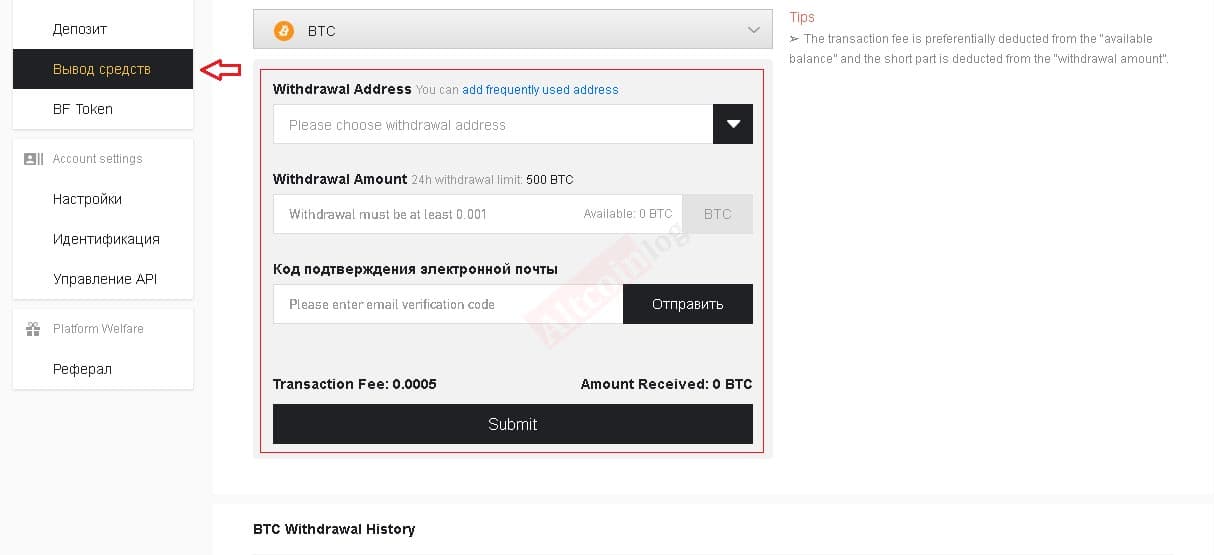This screenshot has height=555, width=1214.
Task: Submit the withdrawal request
Action: click(x=513, y=424)
